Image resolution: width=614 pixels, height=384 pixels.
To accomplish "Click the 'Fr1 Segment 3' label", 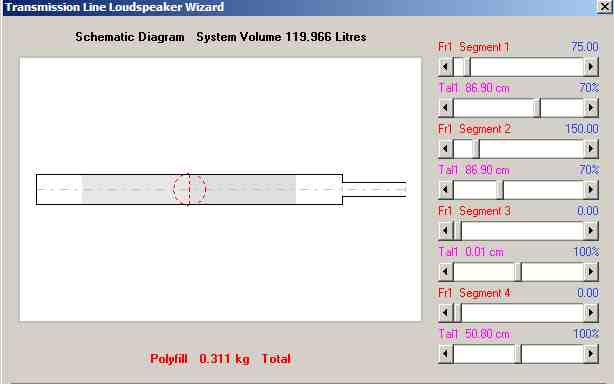I will (474, 211).
